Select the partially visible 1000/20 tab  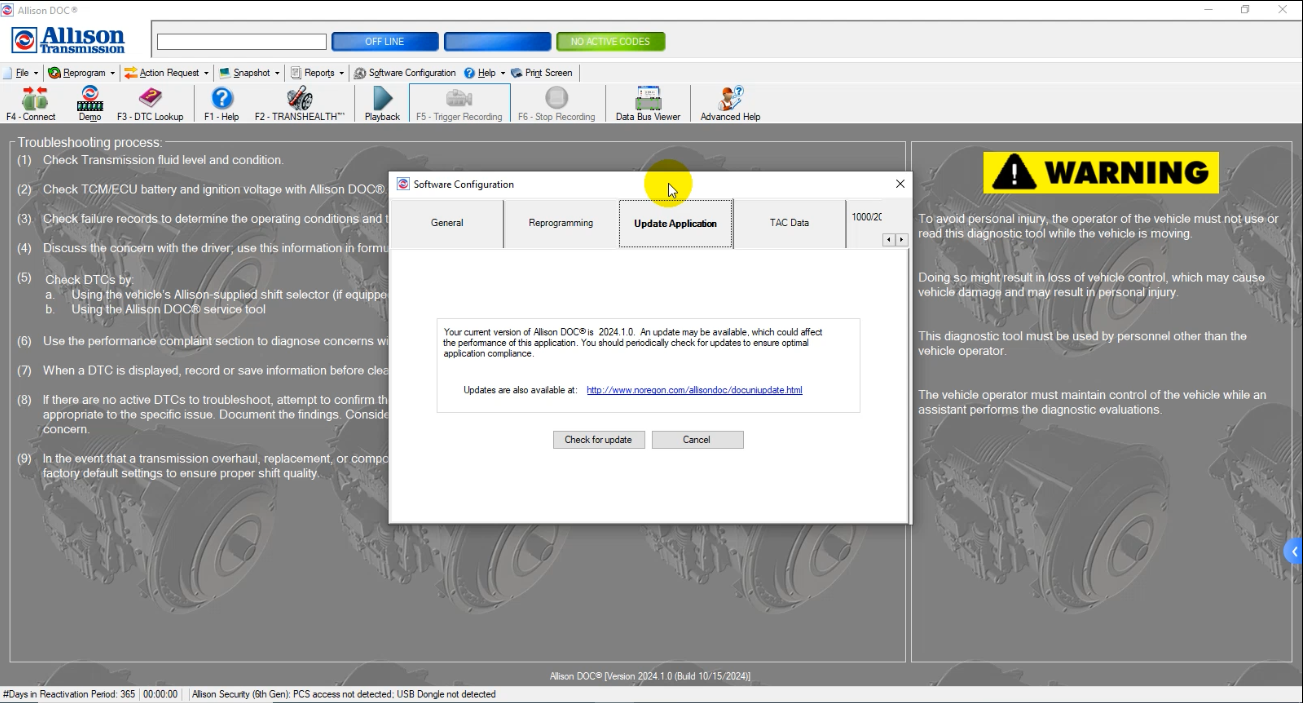click(x=866, y=217)
